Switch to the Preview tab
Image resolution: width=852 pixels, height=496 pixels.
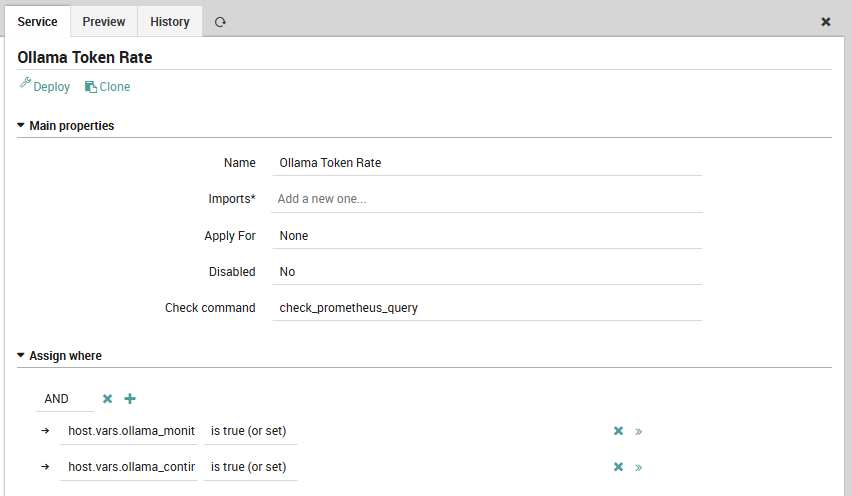pyautogui.click(x=104, y=22)
